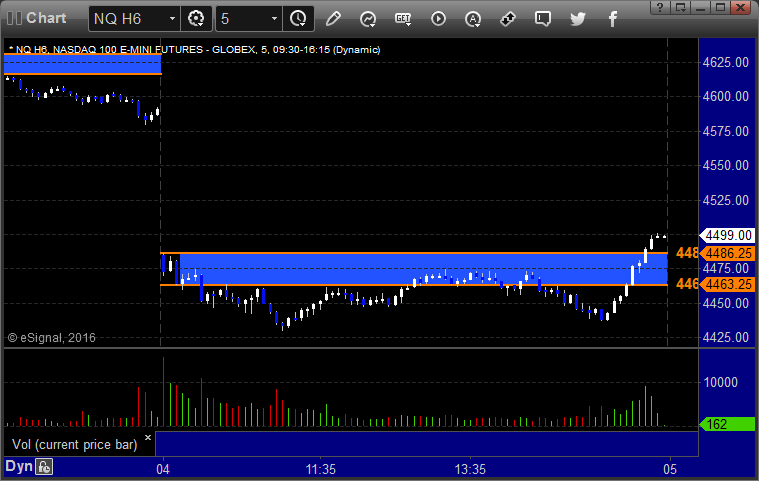Click the 4600.00 price axis label
This screenshot has height=481, width=759.
[x=726, y=96]
